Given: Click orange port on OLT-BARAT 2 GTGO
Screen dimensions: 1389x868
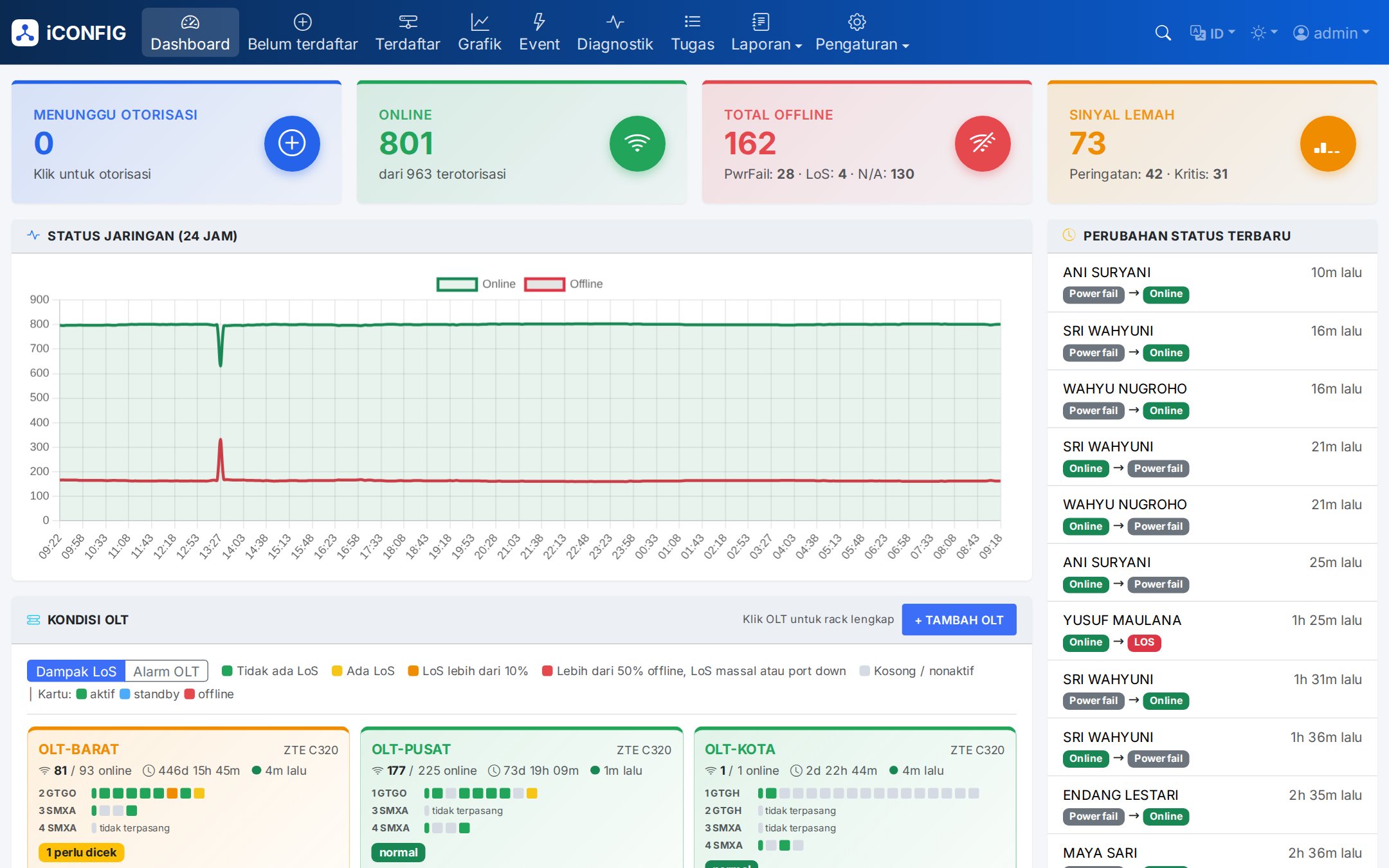Looking at the screenshot, I should pos(172,793).
